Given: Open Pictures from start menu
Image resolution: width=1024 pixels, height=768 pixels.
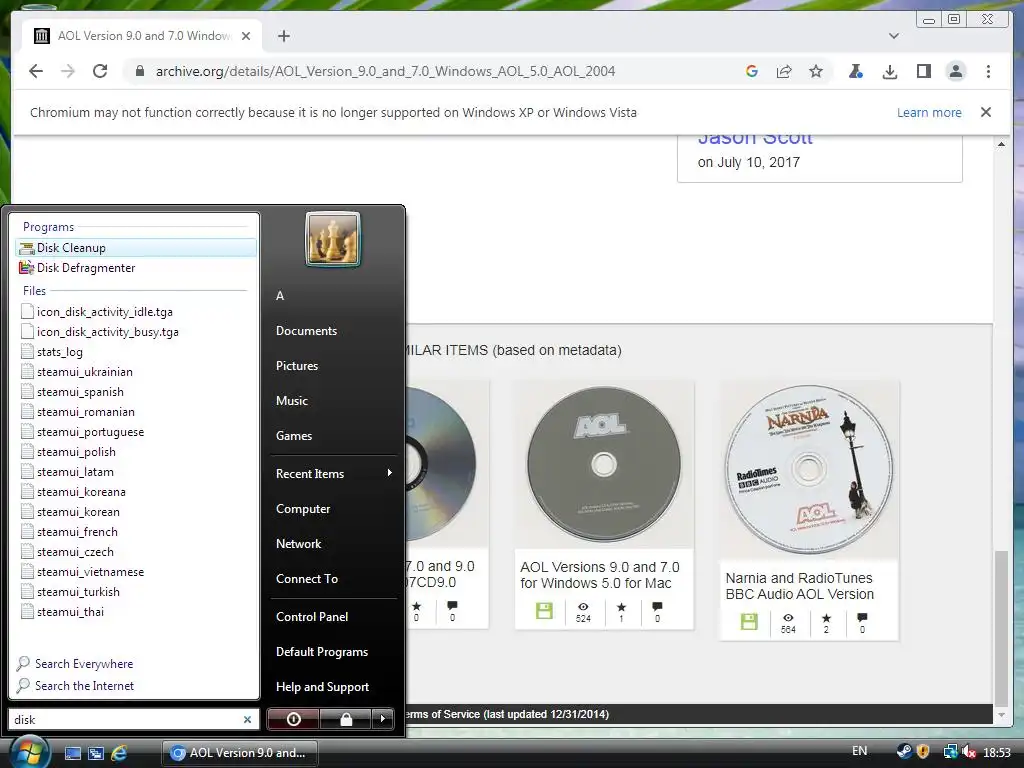Looking at the screenshot, I should [x=297, y=366].
